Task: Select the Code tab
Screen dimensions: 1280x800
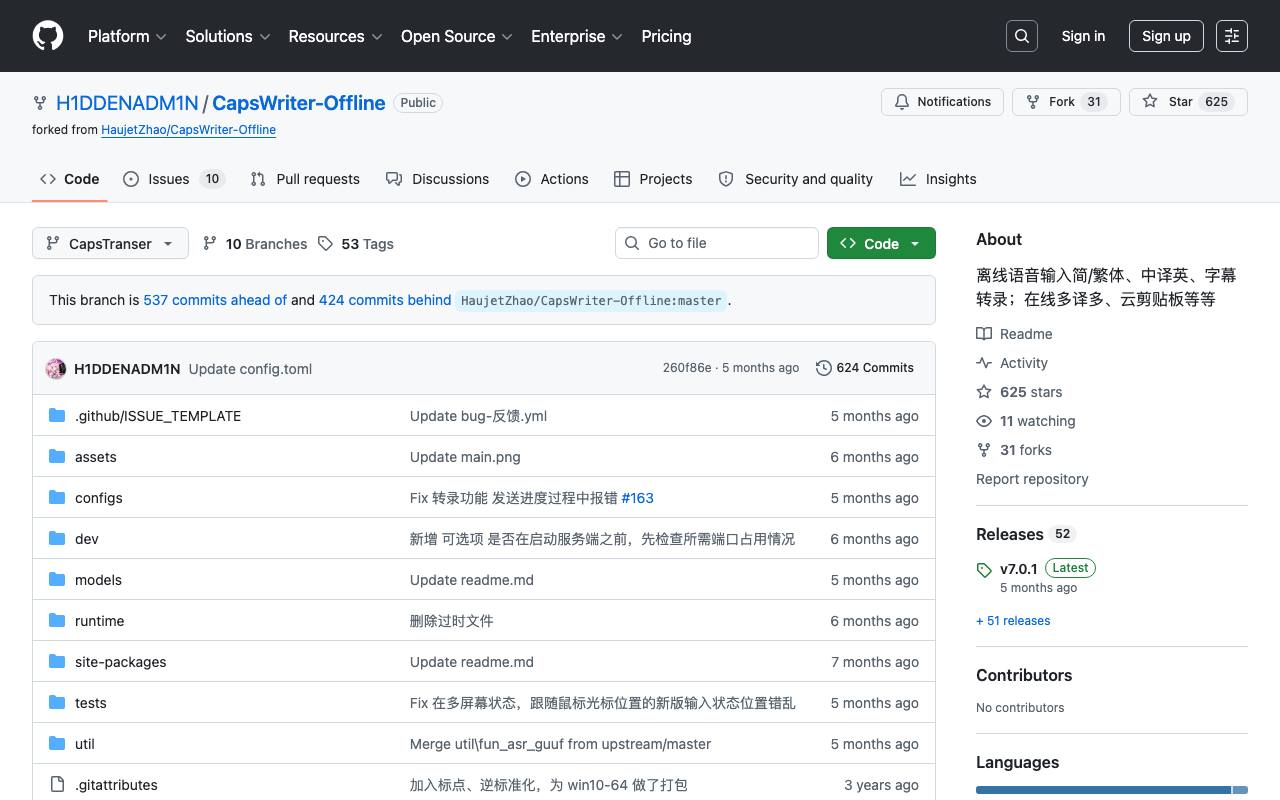Action: click(70, 179)
